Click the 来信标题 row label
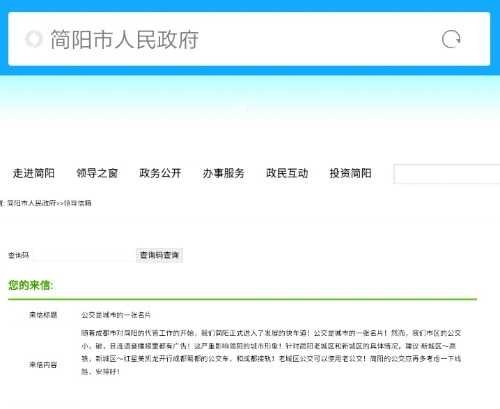Screen dimensions: 500x409 (x=43, y=315)
